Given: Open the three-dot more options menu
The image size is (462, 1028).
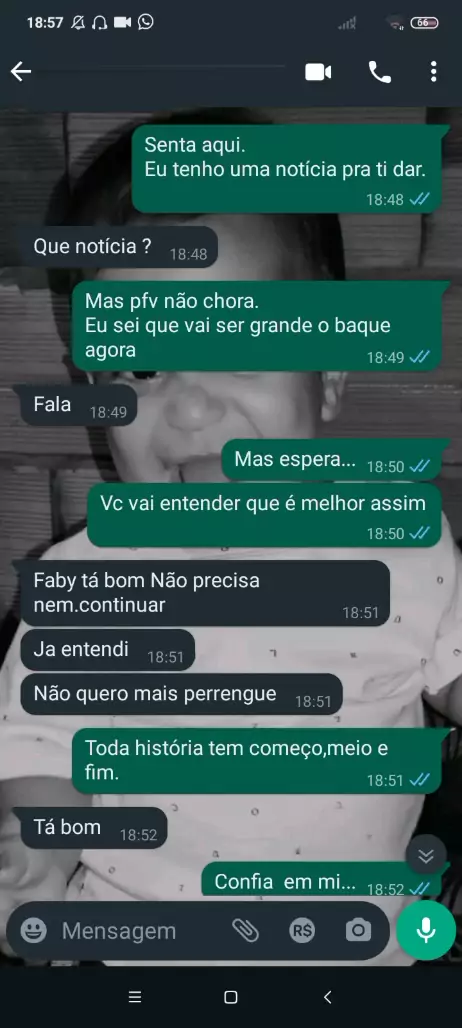Looking at the screenshot, I should pyautogui.click(x=433, y=72).
